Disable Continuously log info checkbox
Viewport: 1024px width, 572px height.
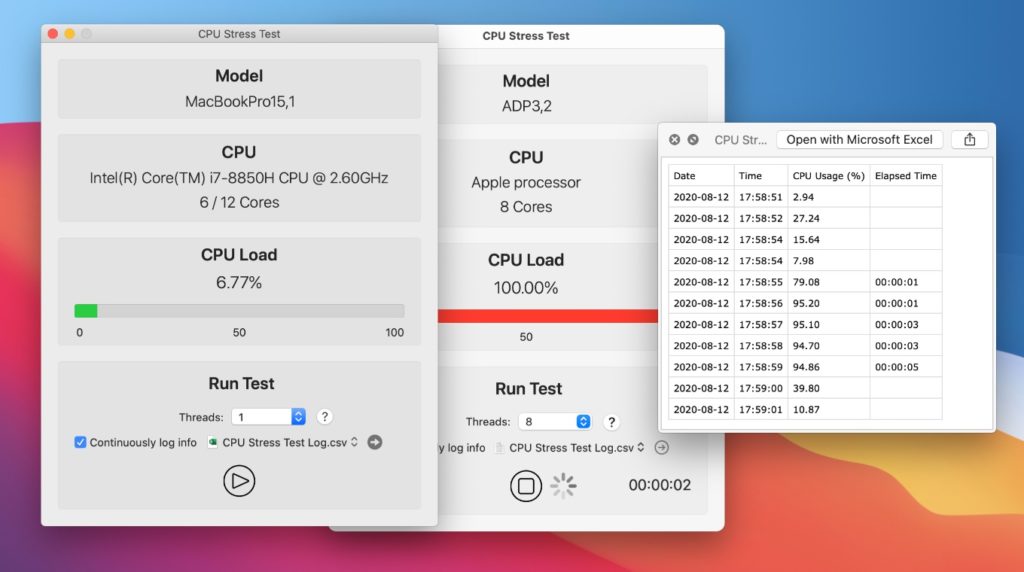80,442
